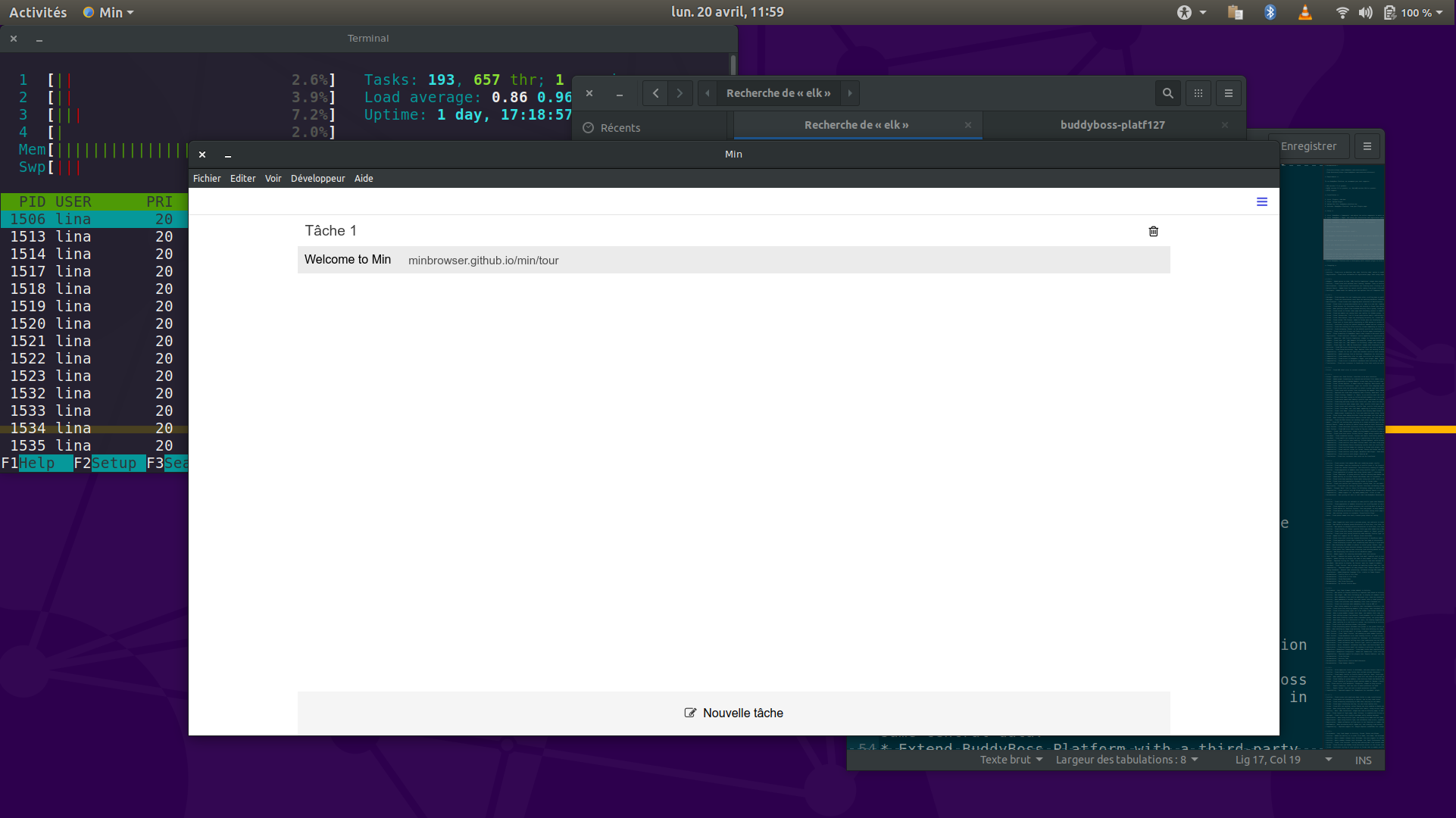1456x818 pixels.
Task: Open the Min application menu in the top bar
Action: click(x=108, y=12)
